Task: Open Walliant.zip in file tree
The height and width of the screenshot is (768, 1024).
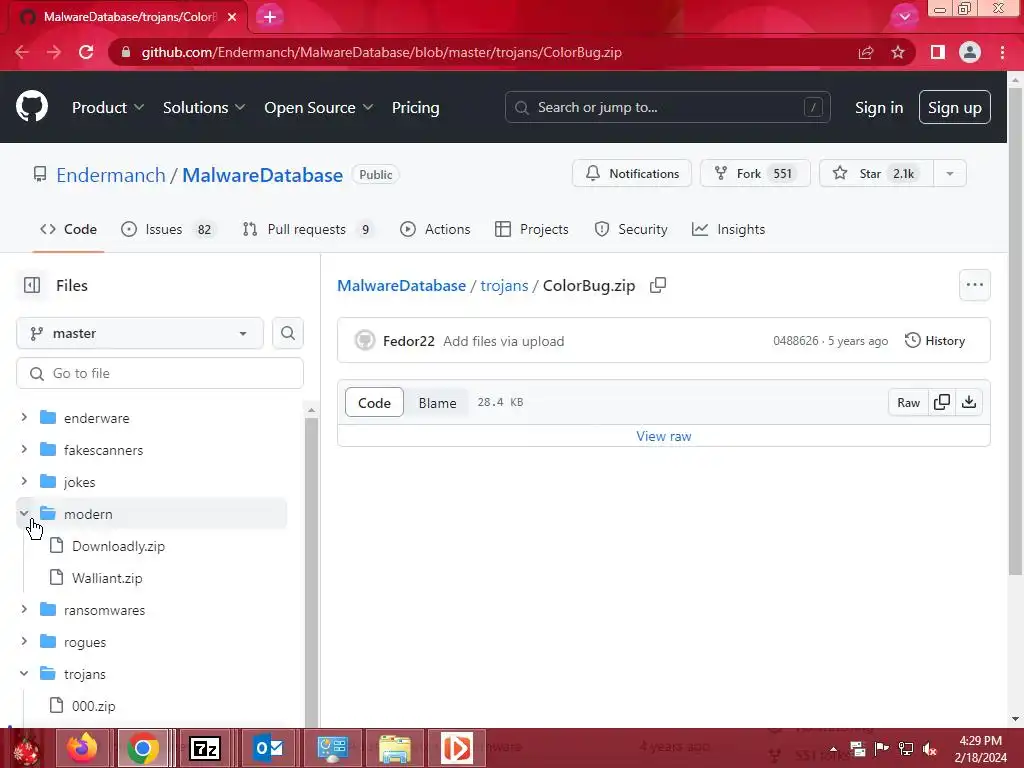Action: click(x=107, y=578)
